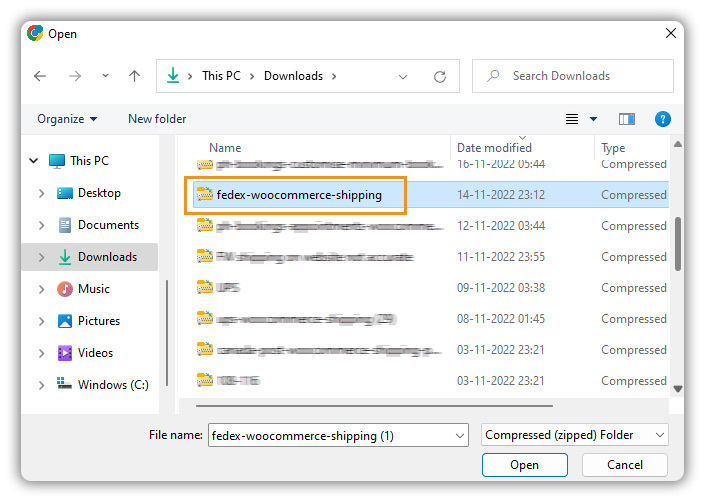The width and height of the screenshot is (704, 503).
Task: Click the zip icon of fedex-woocommerce-shipping
Action: point(205,194)
